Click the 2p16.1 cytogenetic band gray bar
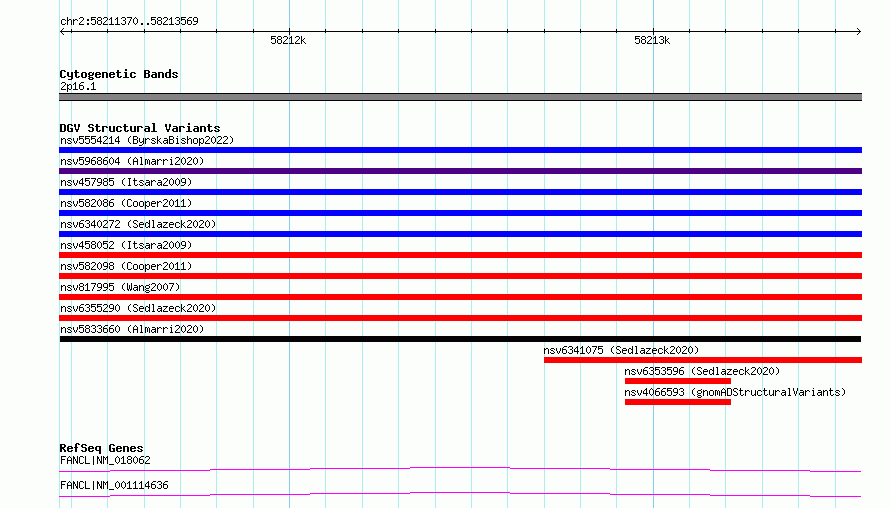Viewport: 890px width, 508px height. click(x=460, y=97)
